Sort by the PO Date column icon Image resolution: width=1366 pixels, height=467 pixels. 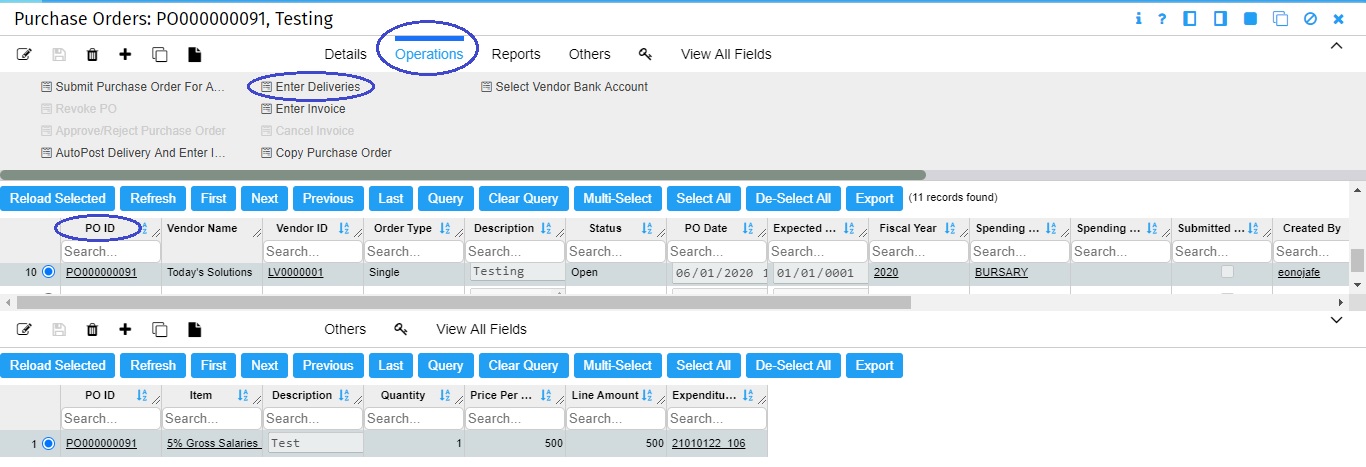[748, 229]
